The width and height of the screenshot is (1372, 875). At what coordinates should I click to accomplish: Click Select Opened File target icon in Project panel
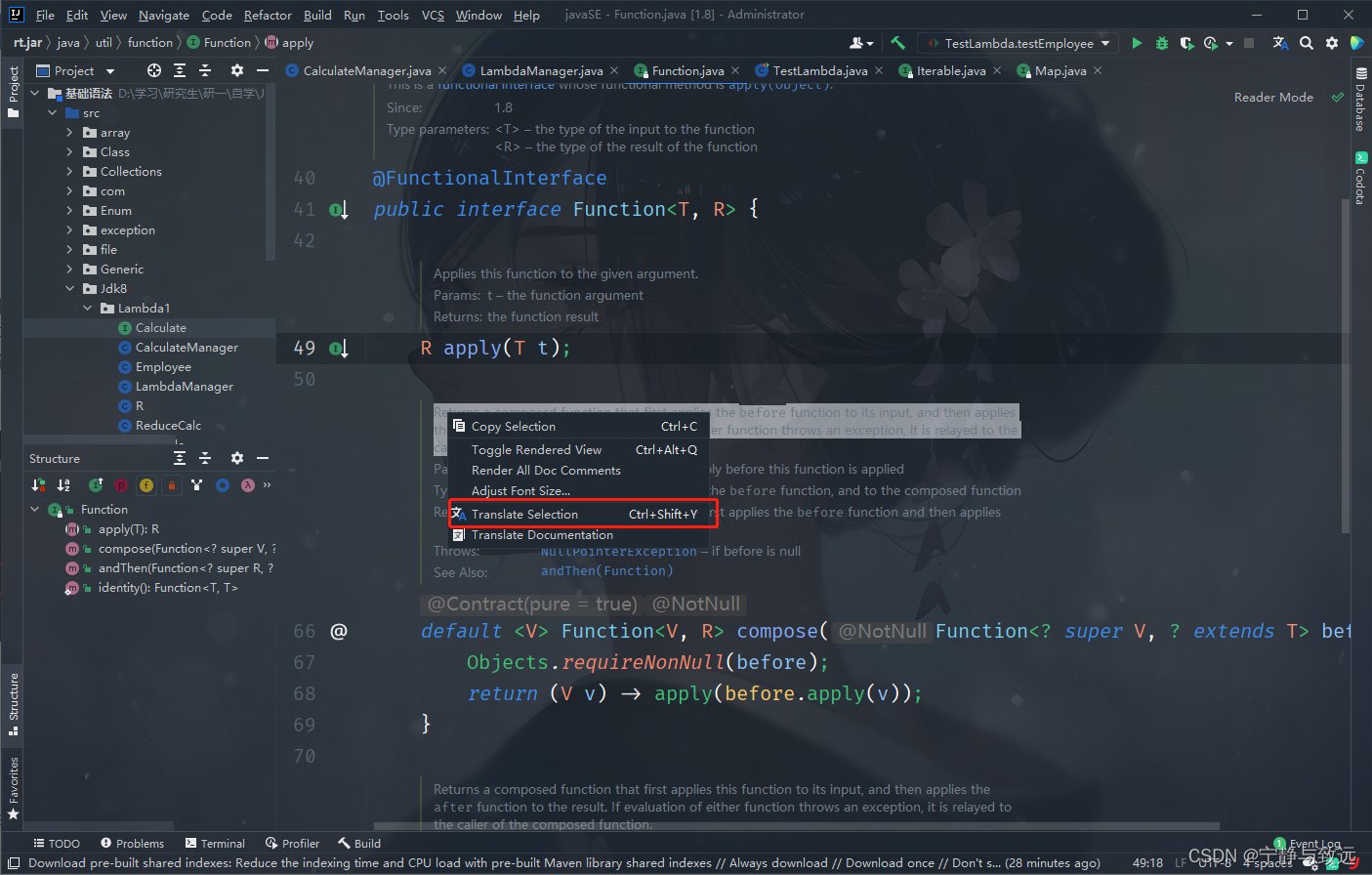[x=154, y=70]
